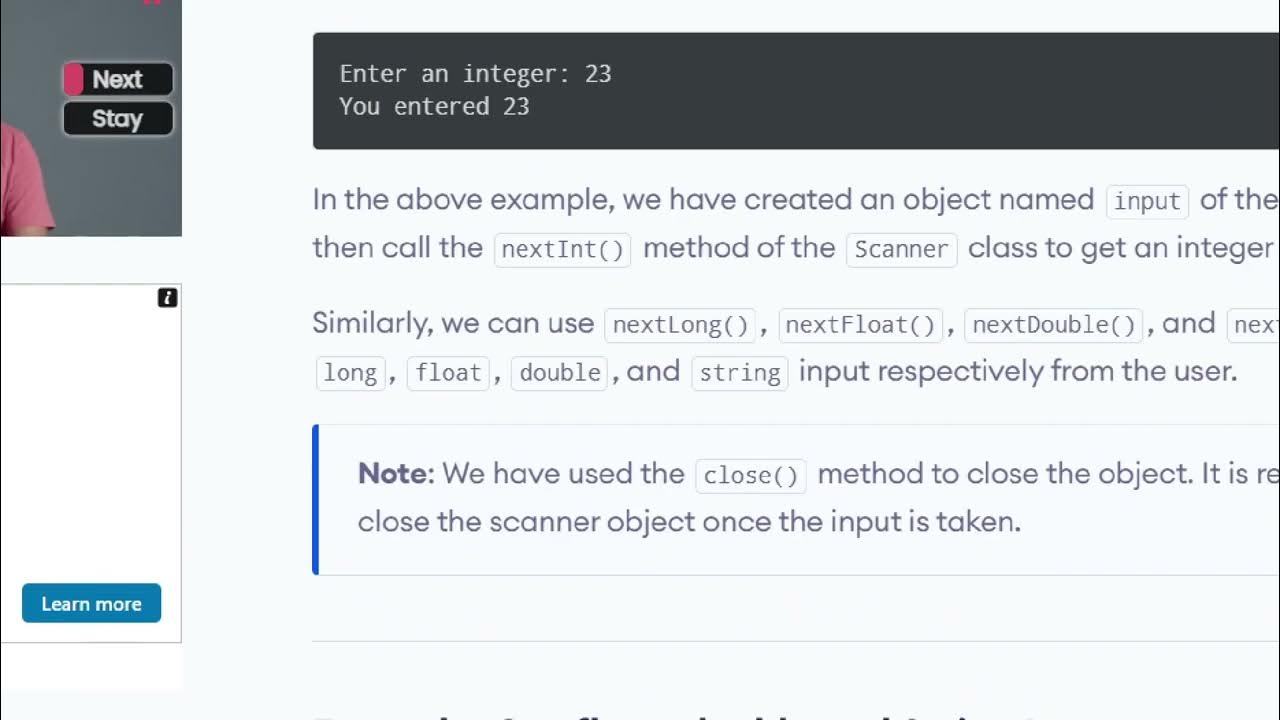Click the Scanner class code label
Viewport: 1280px width, 720px height.
(901, 249)
